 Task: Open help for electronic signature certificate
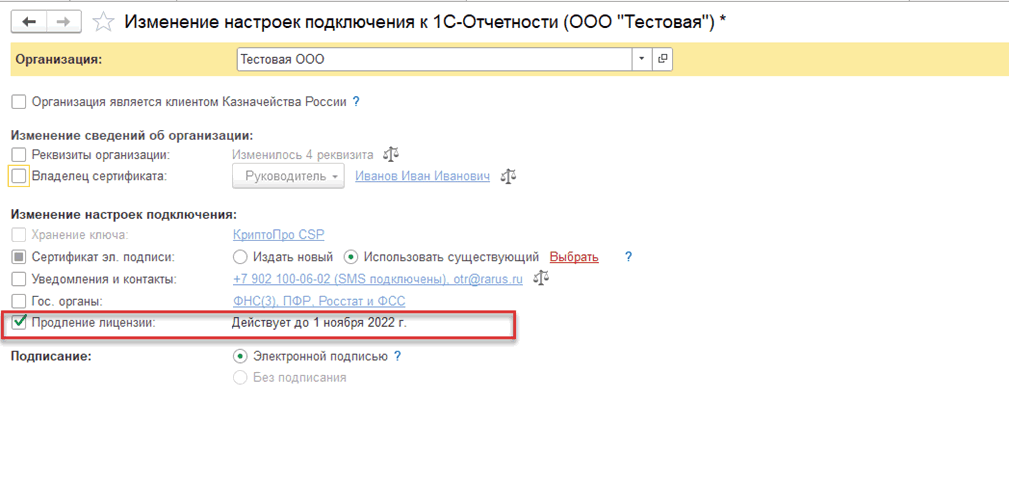629,258
